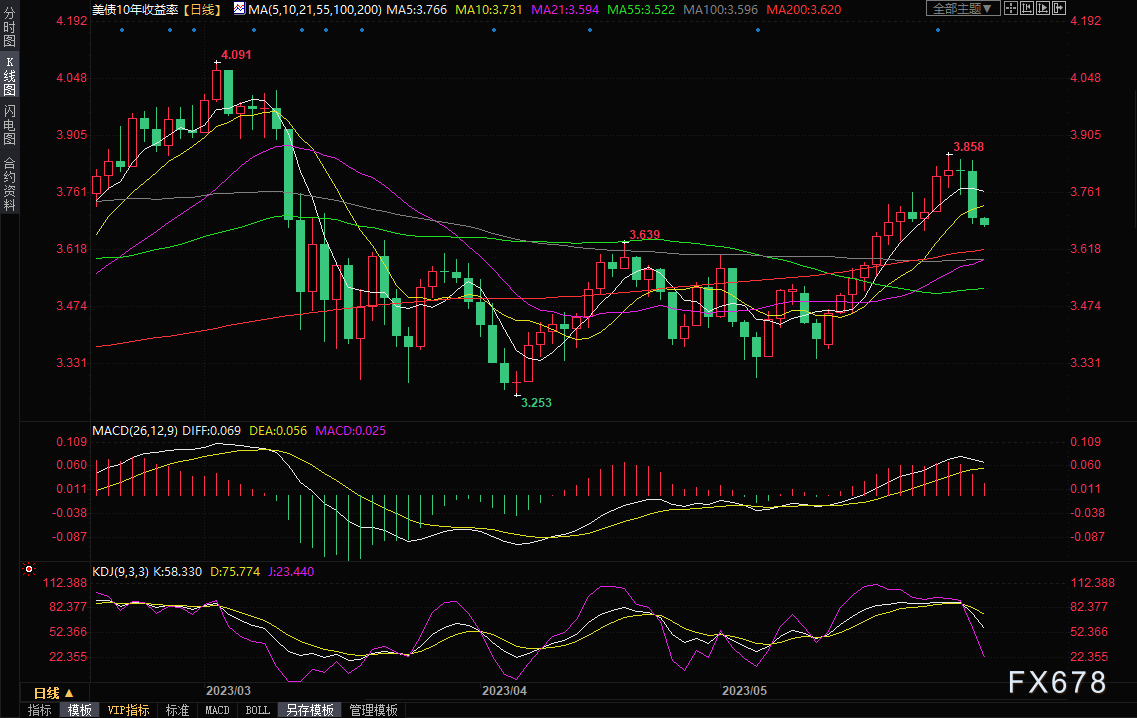Click the 另存模板 button
The width and height of the screenshot is (1137, 718).
point(309,710)
